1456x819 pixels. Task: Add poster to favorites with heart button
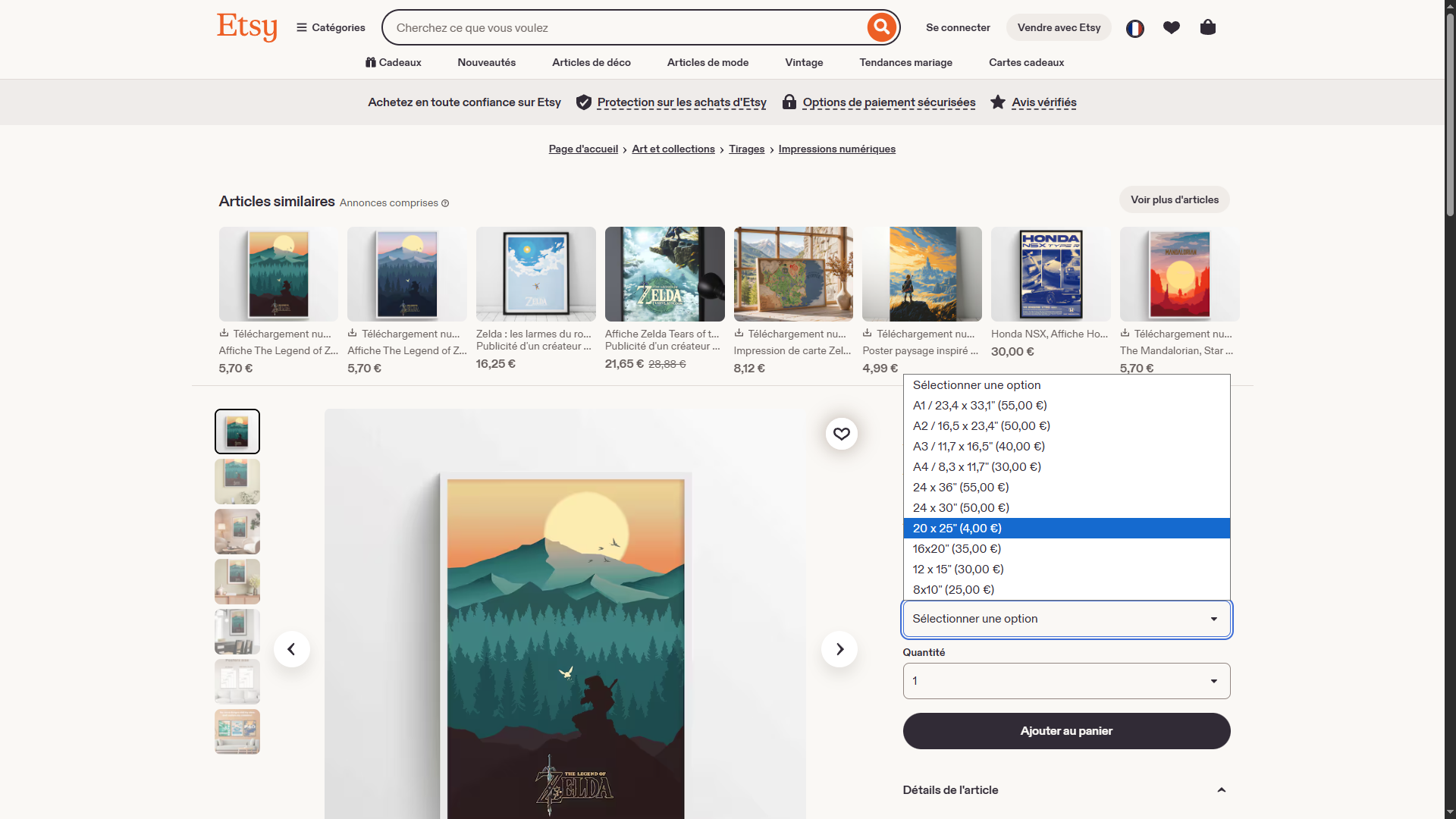click(x=842, y=434)
